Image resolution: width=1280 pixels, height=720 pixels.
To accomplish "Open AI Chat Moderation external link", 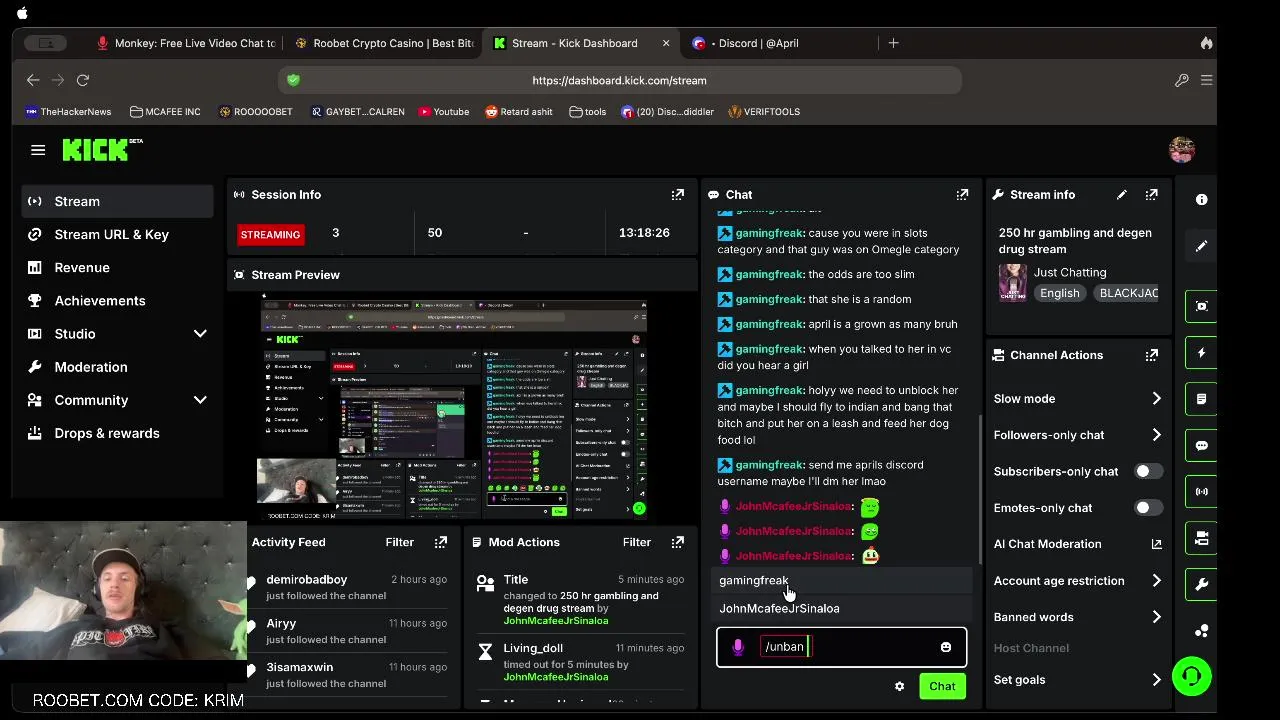I will (1157, 544).
